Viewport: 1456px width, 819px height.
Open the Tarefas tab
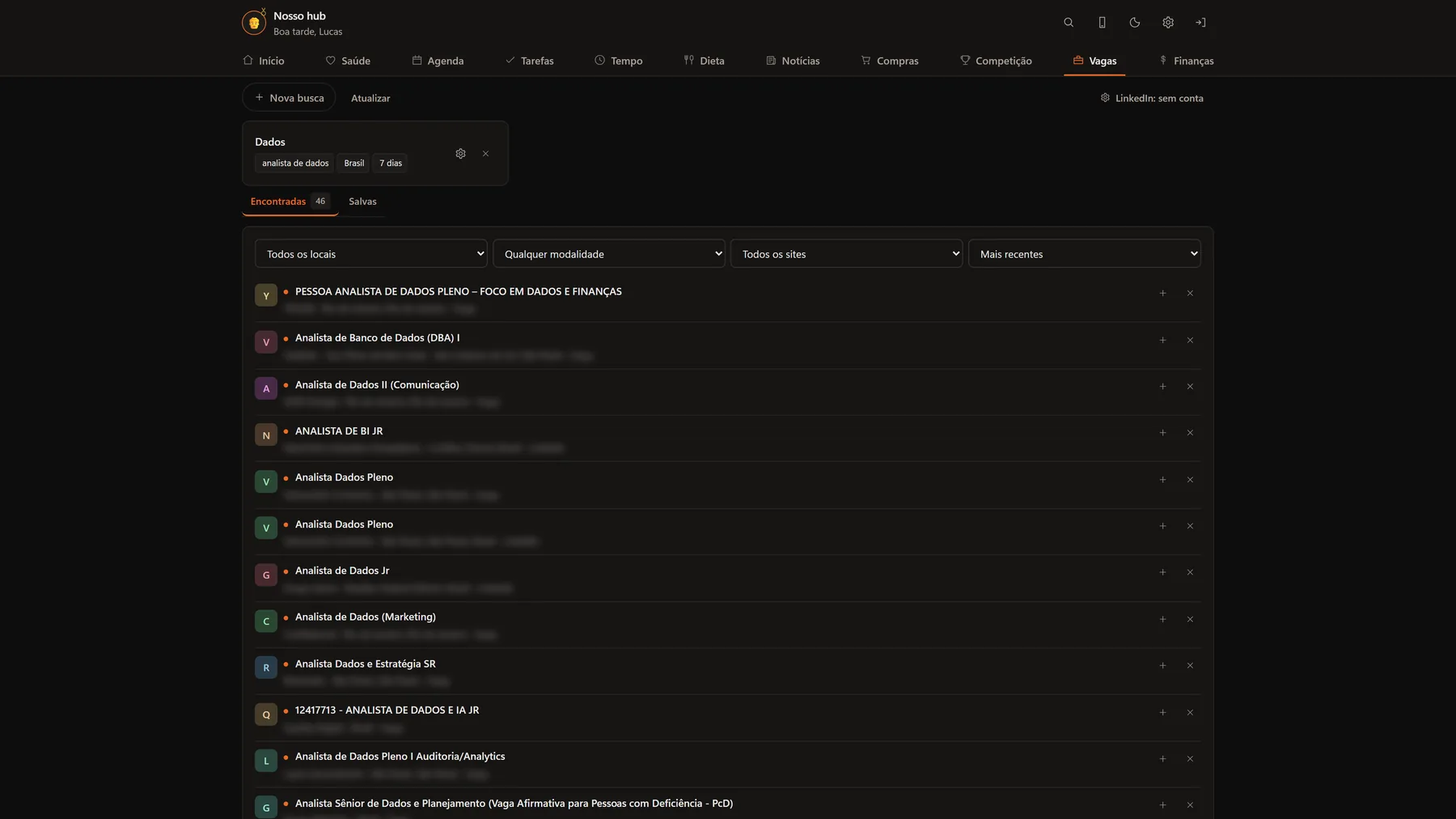pos(529,61)
